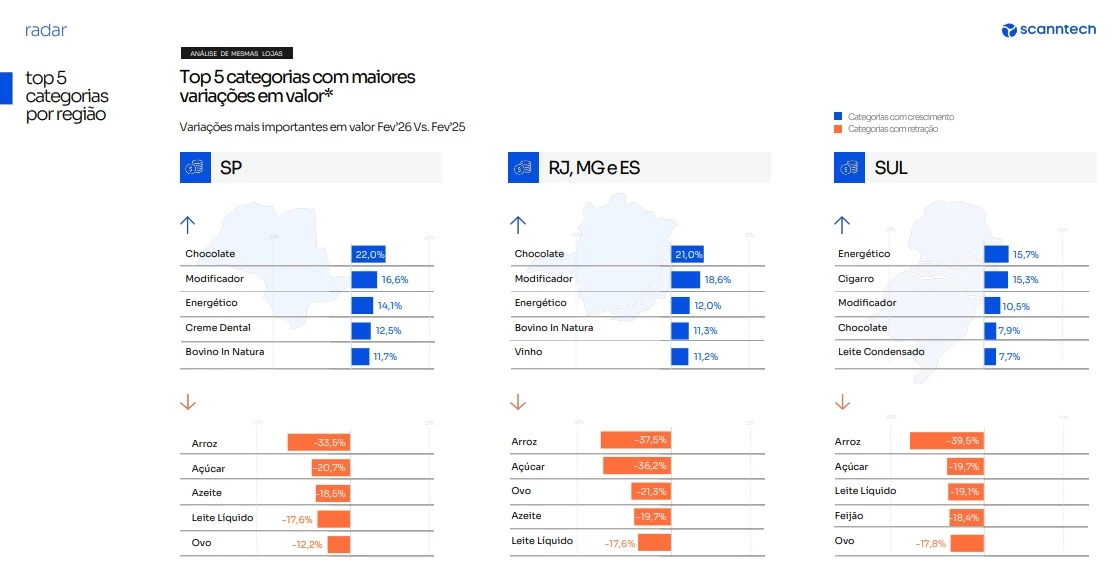
Task: Click the SP region money icon
Action: click(x=195, y=168)
